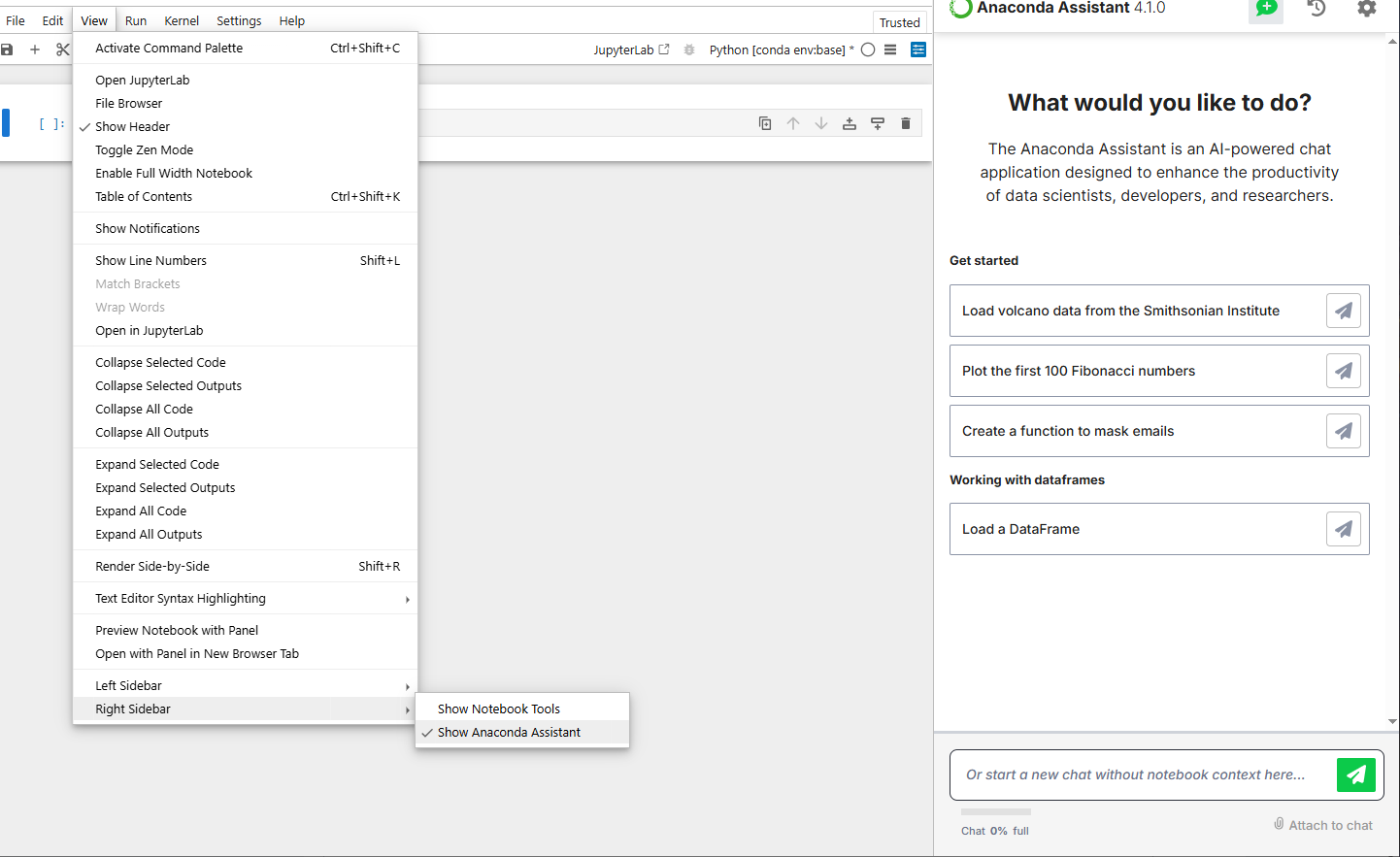Screen dimensions: 1400x857
Task: Open the Kernel menu
Action: point(182,20)
